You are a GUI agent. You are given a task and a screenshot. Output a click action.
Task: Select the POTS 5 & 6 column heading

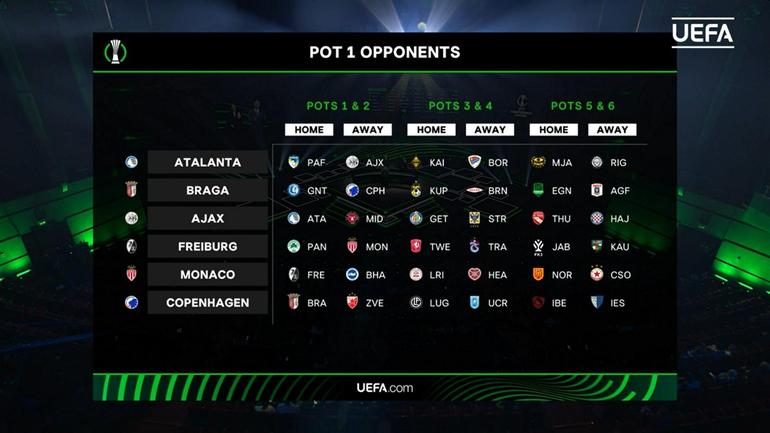(x=582, y=106)
